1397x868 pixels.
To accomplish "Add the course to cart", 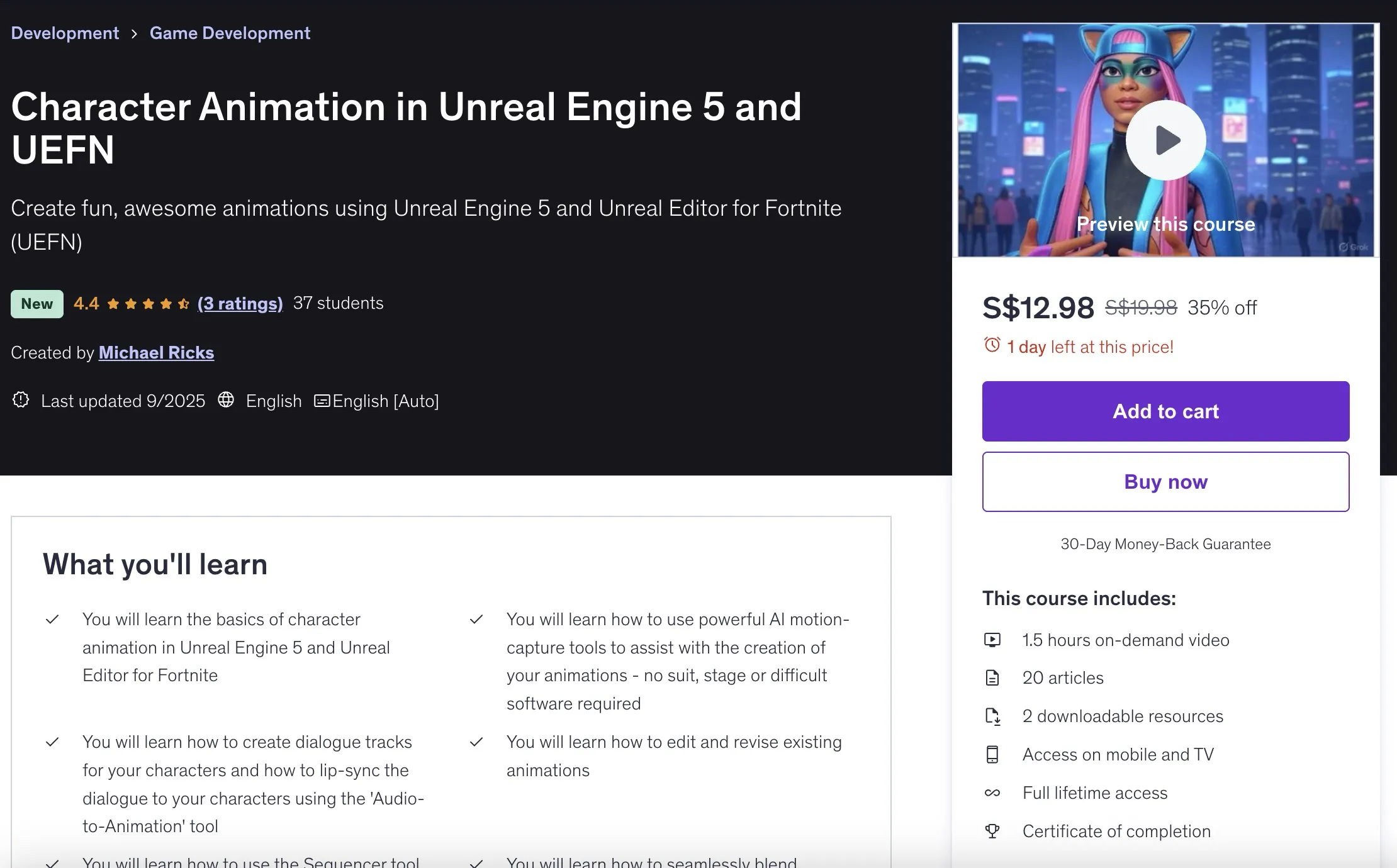I will coord(1165,411).
